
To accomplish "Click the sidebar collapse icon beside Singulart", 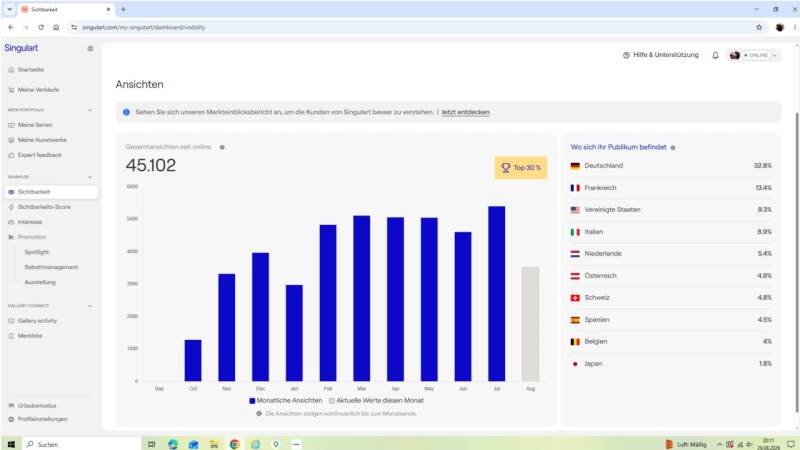I will (x=90, y=48).
